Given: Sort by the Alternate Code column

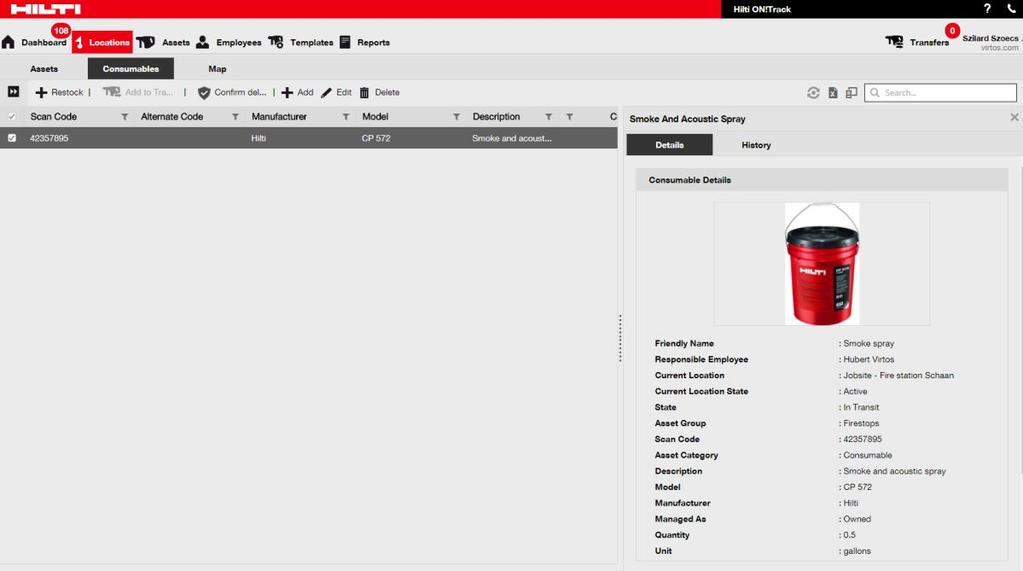Looking at the screenshot, I should pos(172,117).
